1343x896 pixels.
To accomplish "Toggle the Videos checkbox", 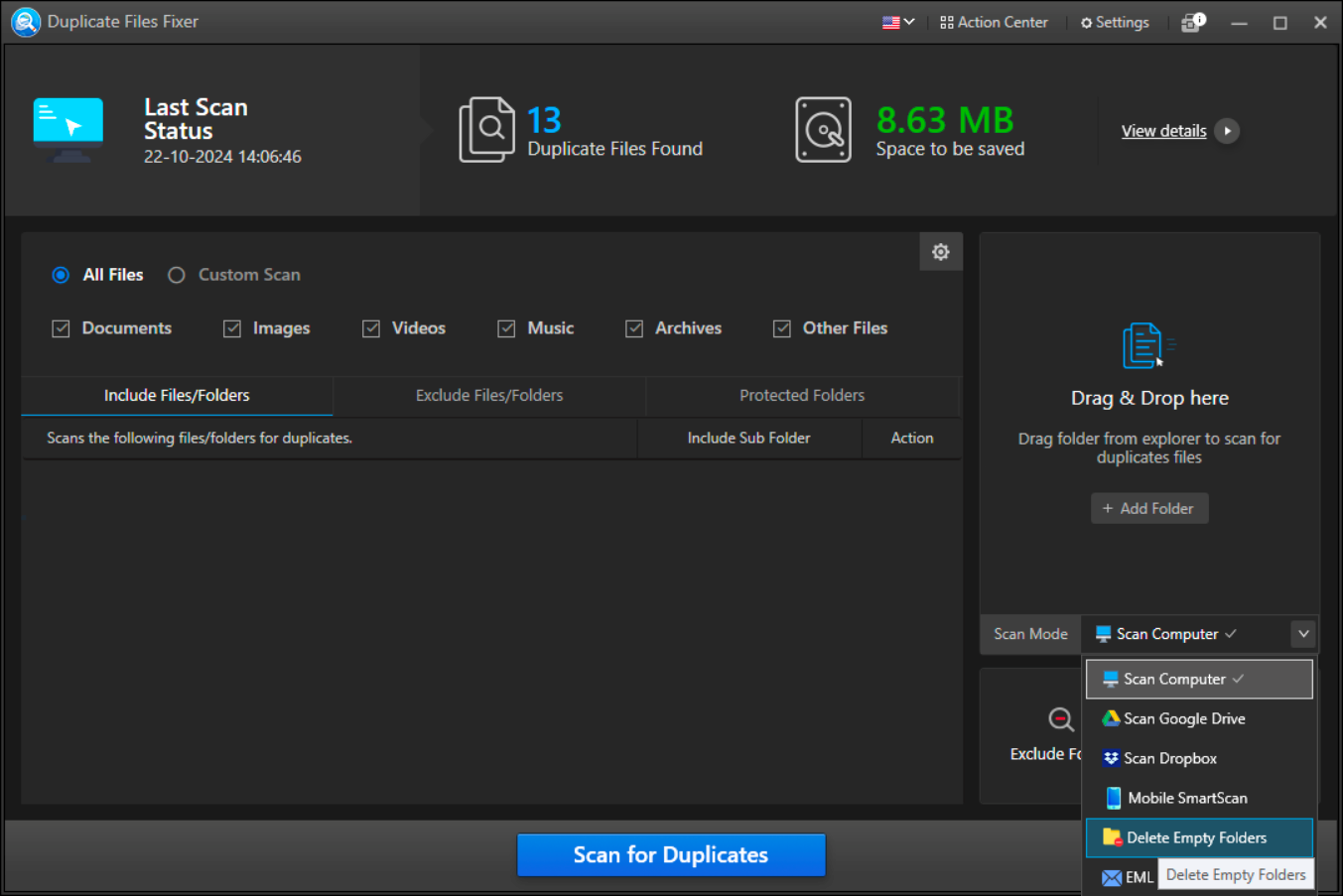I will pos(371,328).
